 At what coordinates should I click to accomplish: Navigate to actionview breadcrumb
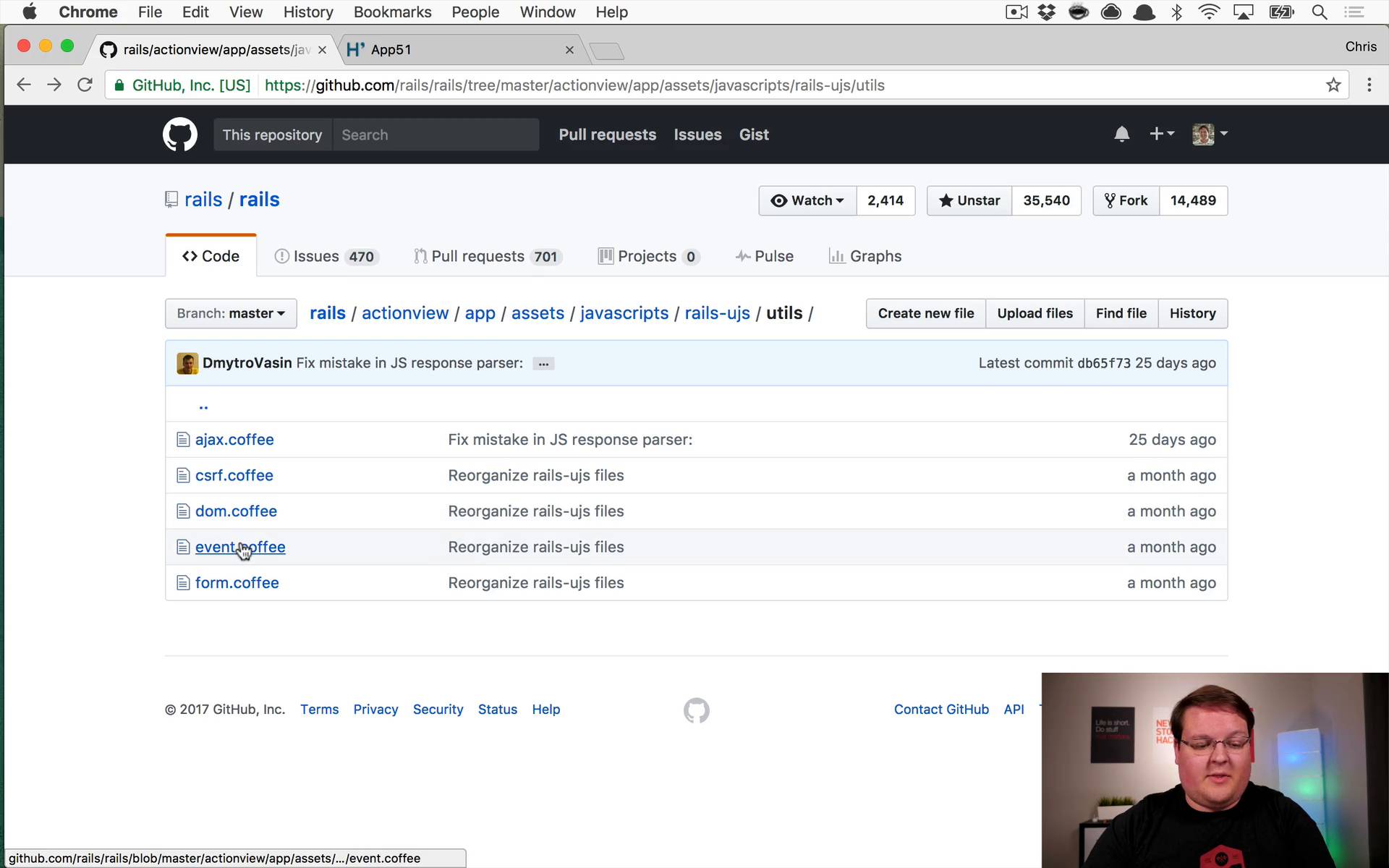coord(405,313)
